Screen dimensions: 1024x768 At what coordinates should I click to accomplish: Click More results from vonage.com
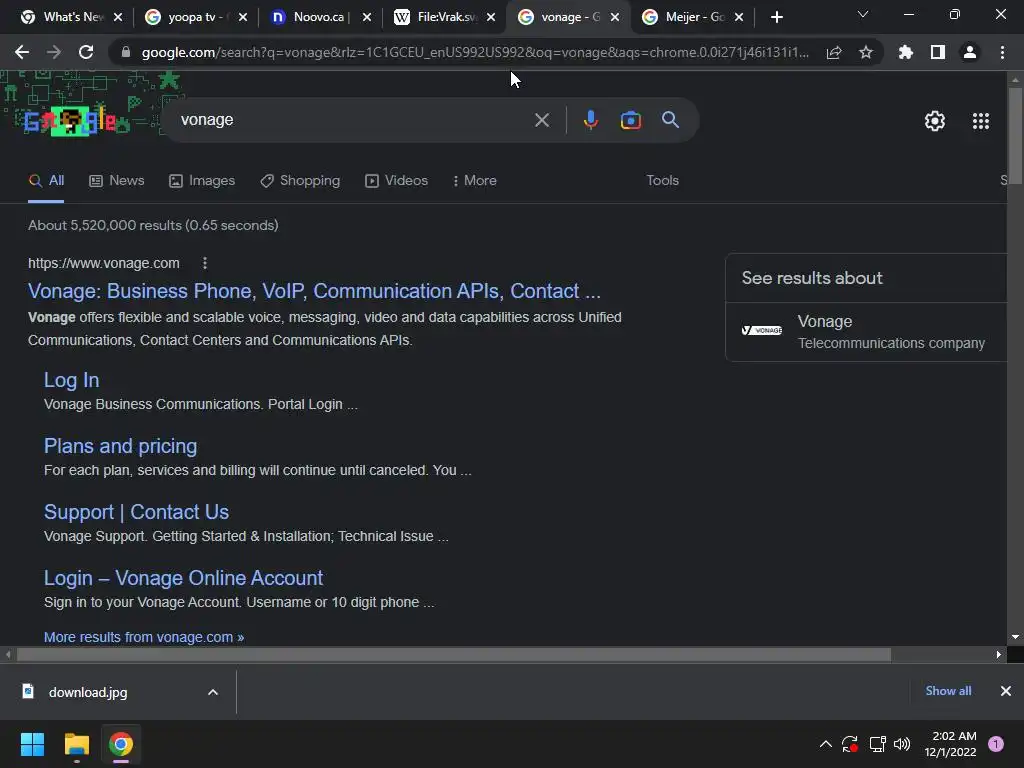[x=144, y=637]
